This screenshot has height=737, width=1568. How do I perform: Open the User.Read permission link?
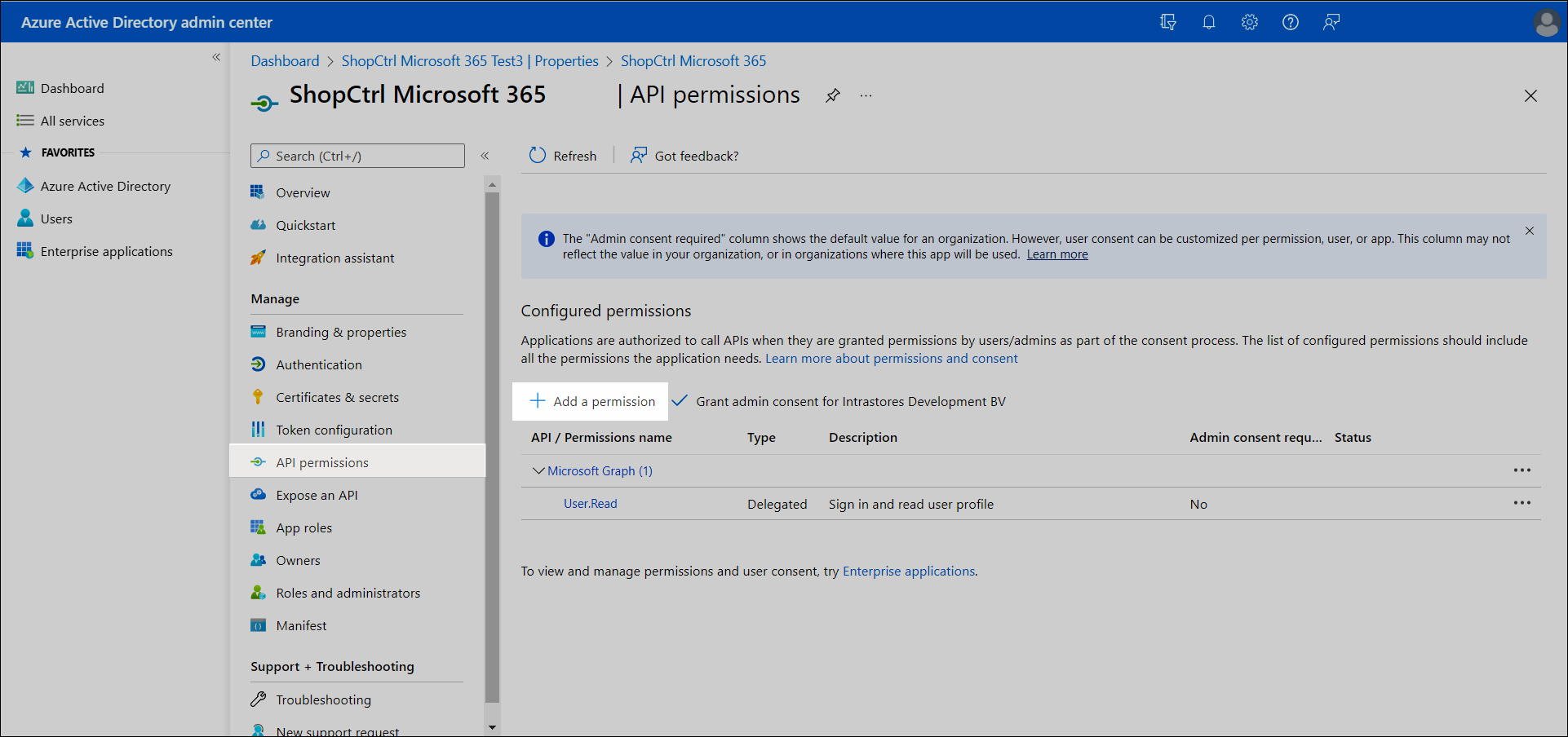590,504
